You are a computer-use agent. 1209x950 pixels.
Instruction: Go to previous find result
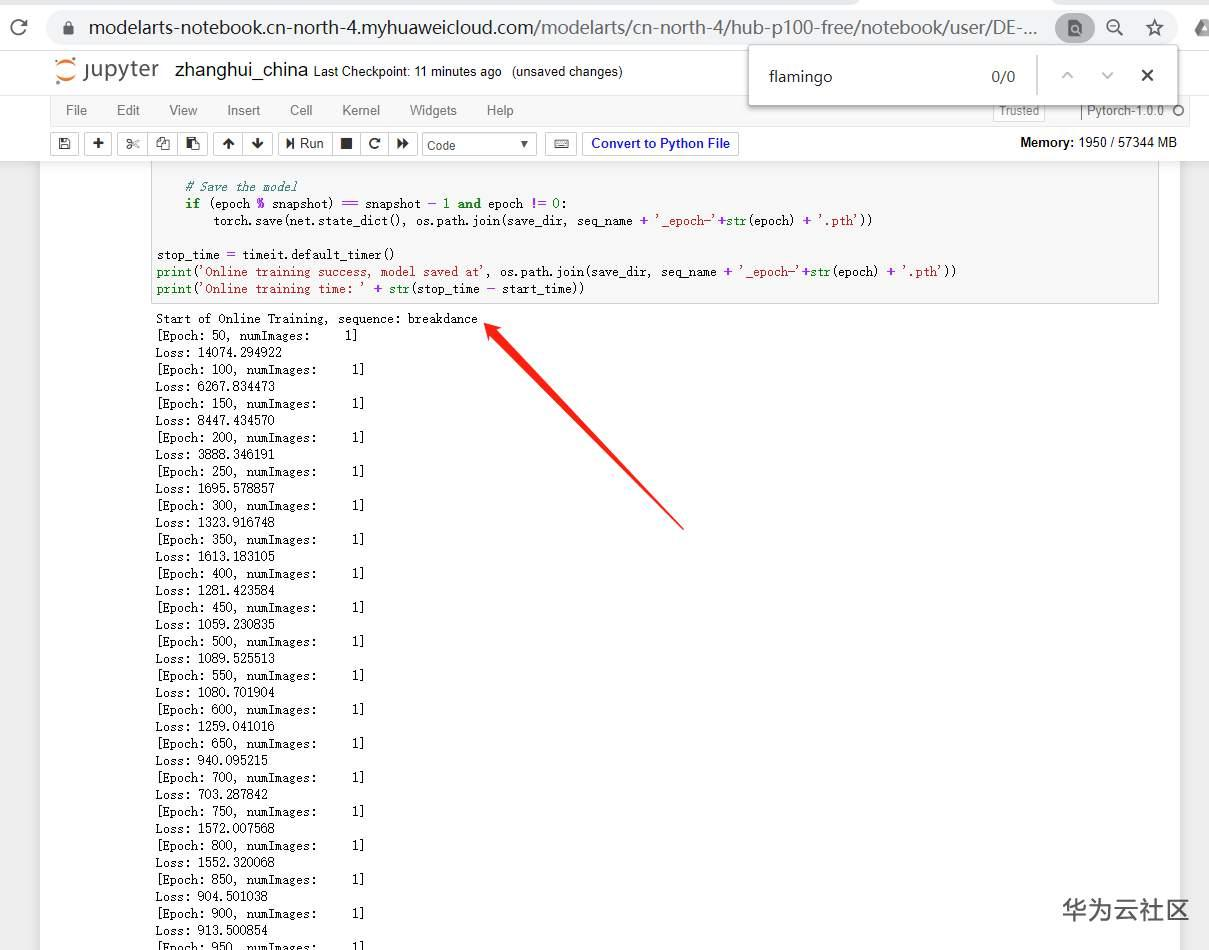pos(1067,76)
